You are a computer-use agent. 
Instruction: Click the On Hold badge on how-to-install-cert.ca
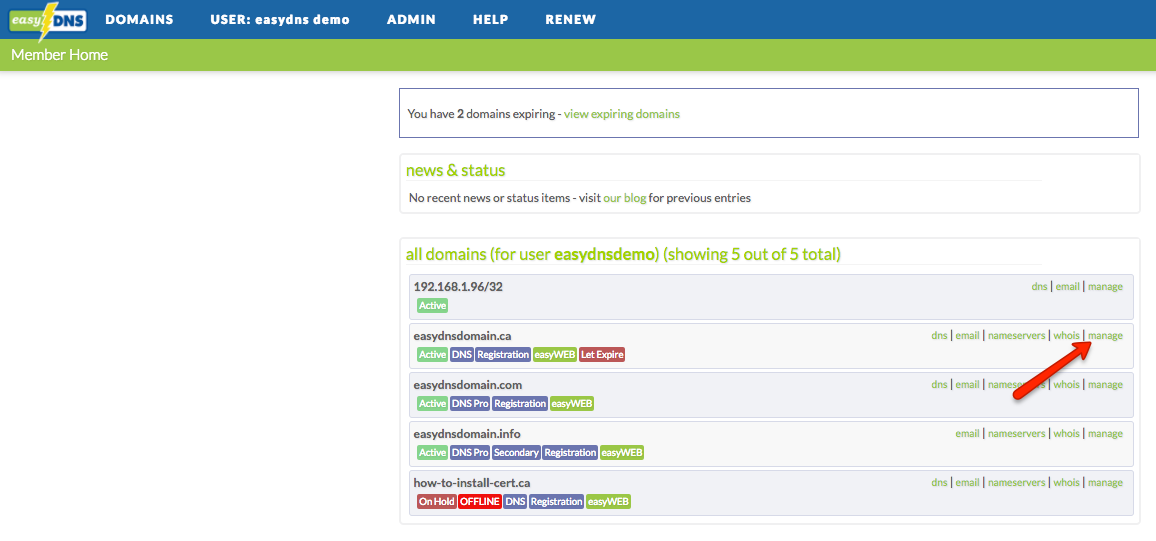(436, 501)
